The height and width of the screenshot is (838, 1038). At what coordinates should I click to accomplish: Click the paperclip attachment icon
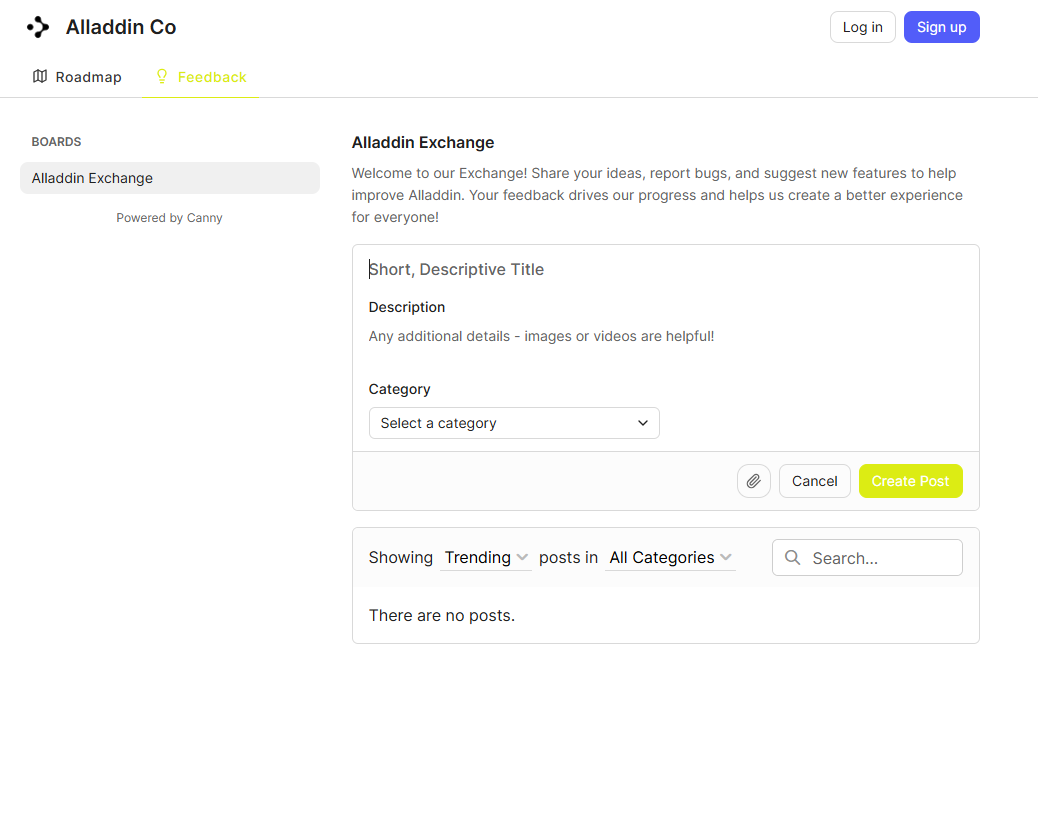click(753, 481)
